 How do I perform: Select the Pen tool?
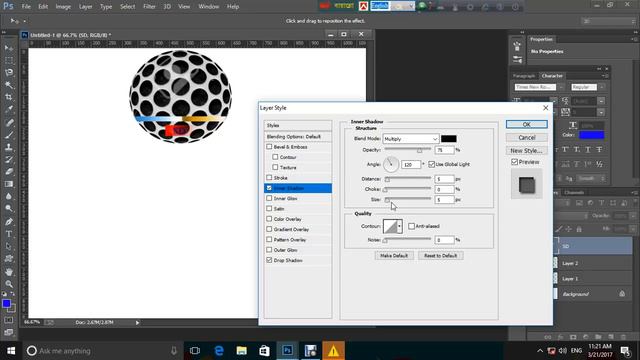point(9,222)
